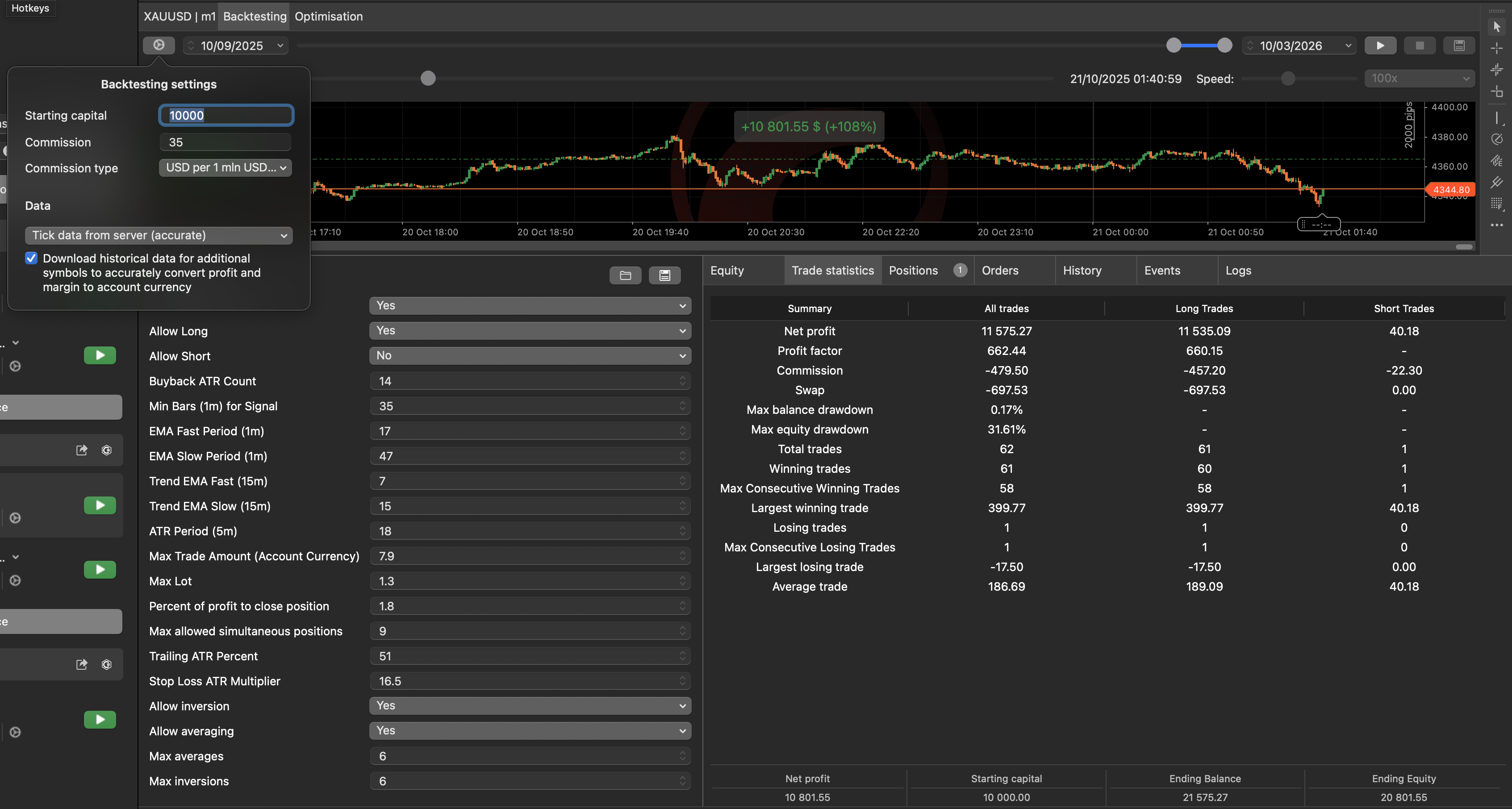Open the tick data source dropdown

(159, 235)
